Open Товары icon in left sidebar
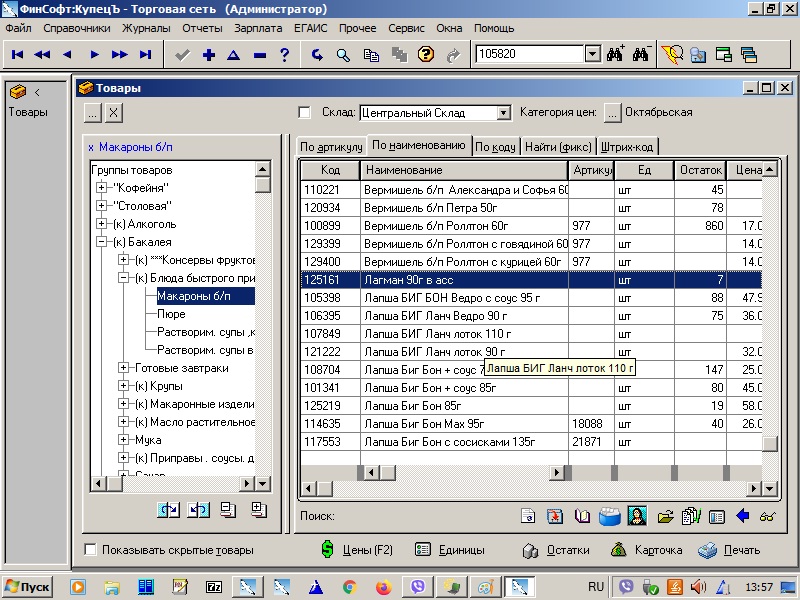800x600 pixels. pyautogui.click(x=18, y=92)
